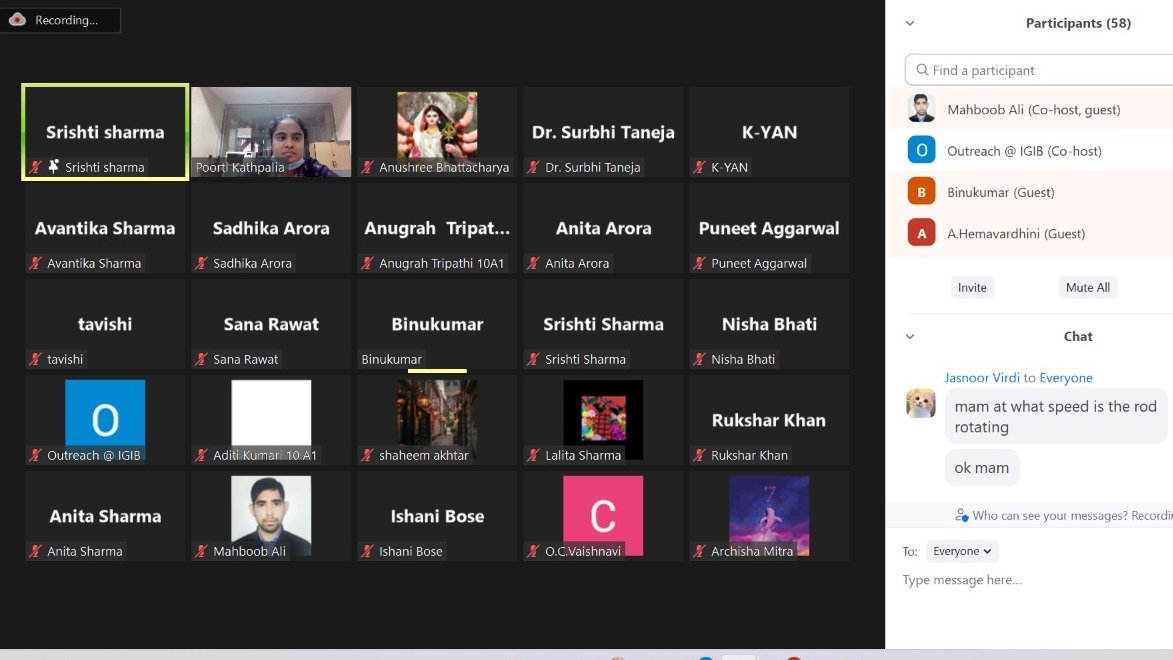
Task: Click muted mic icon beside Sana Rawat label
Action: tap(201, 359)
